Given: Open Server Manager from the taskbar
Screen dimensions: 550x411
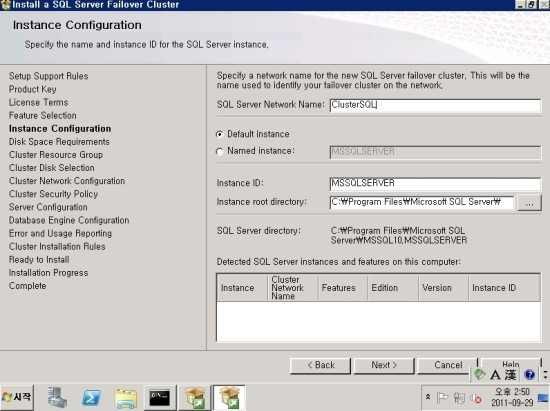Looking at the screenshot, I should click(57, 398).
